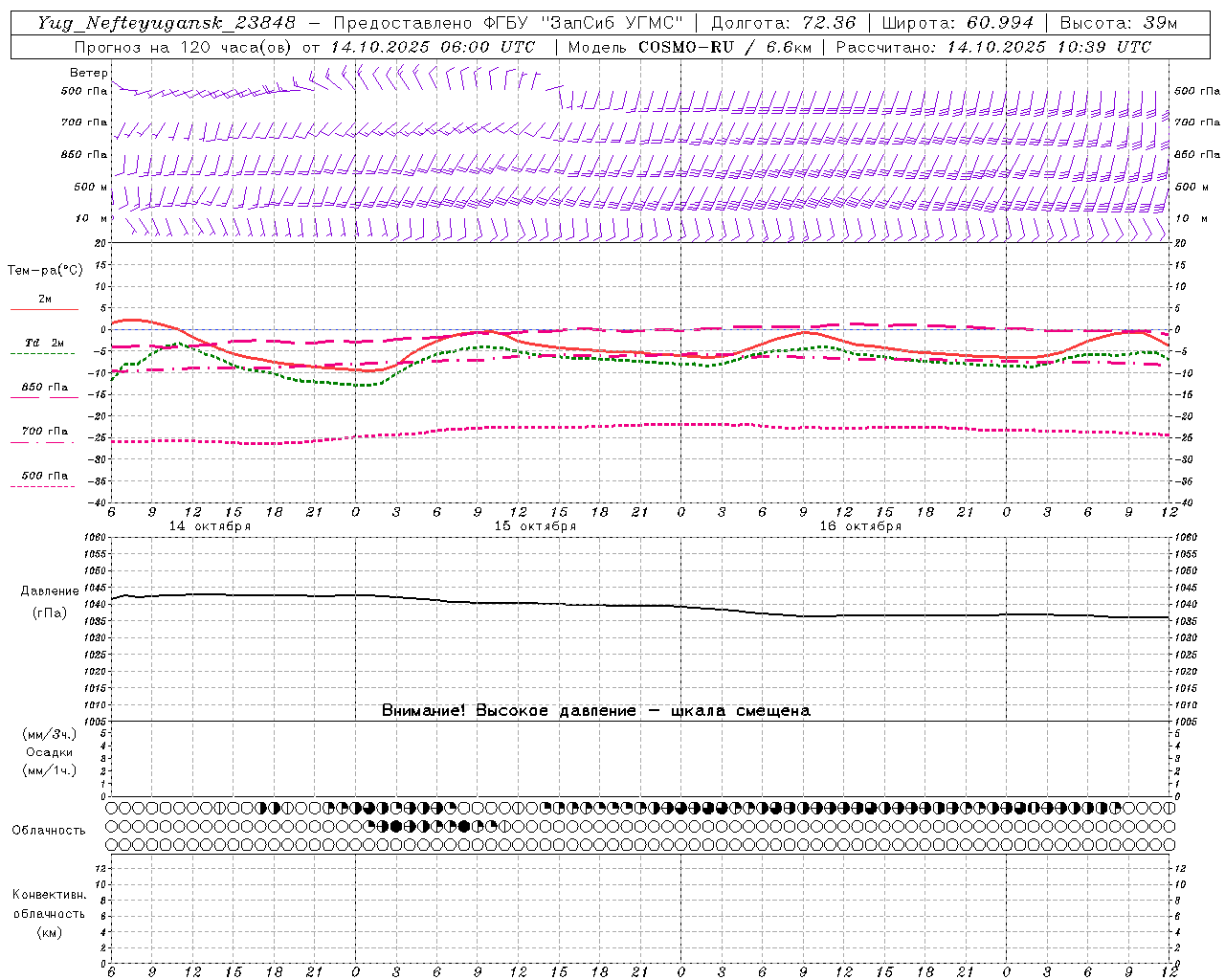This screenshot has height=980, width=1225.
Task: Click the 'Облачность' cloud cover label
Action: (49, 830)
